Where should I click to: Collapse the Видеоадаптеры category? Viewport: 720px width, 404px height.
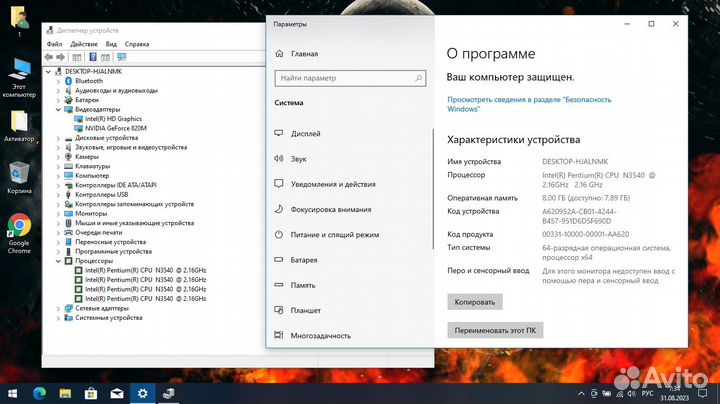[x=58, y=110]
